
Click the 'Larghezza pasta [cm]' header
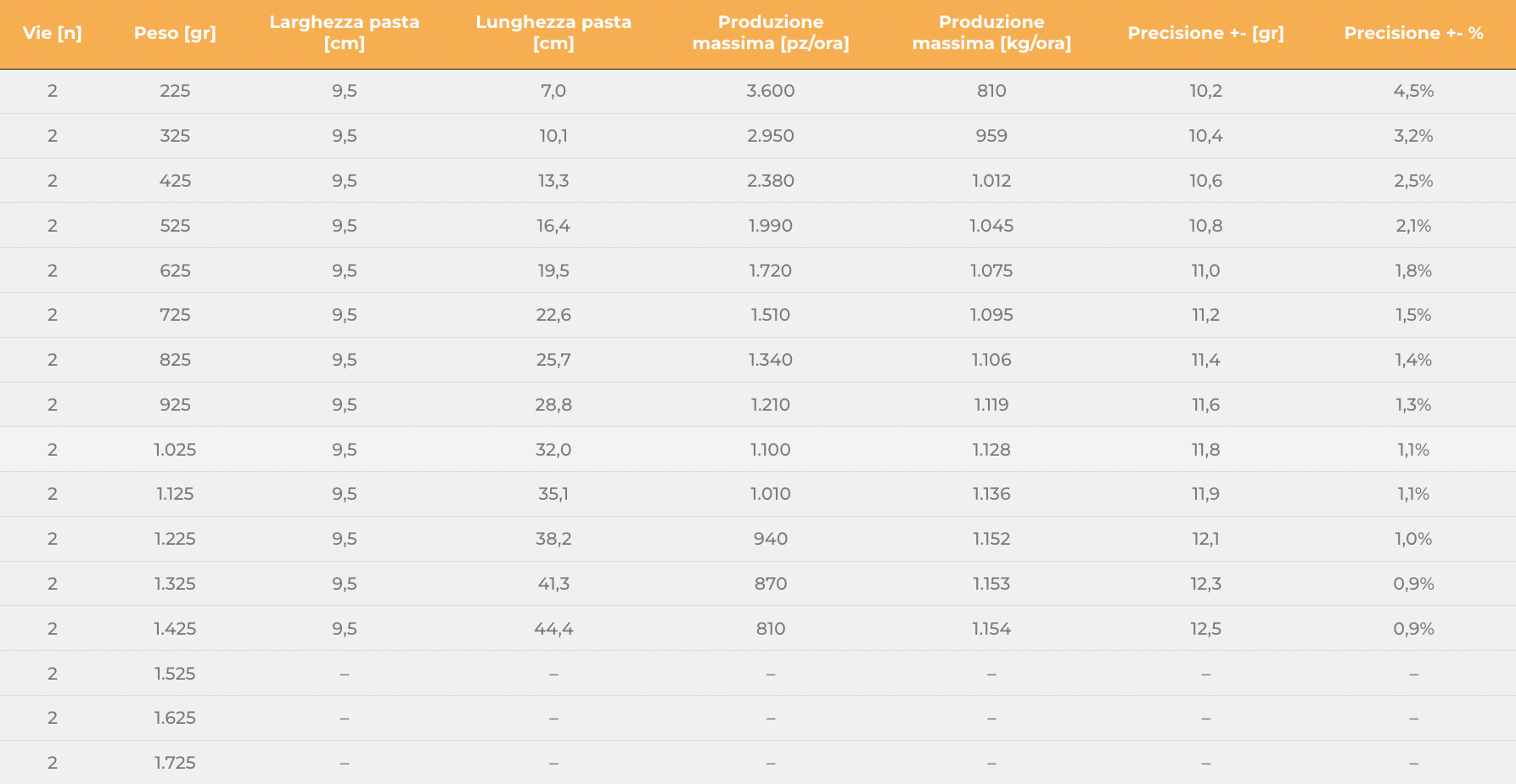click(x=345, y=33)
